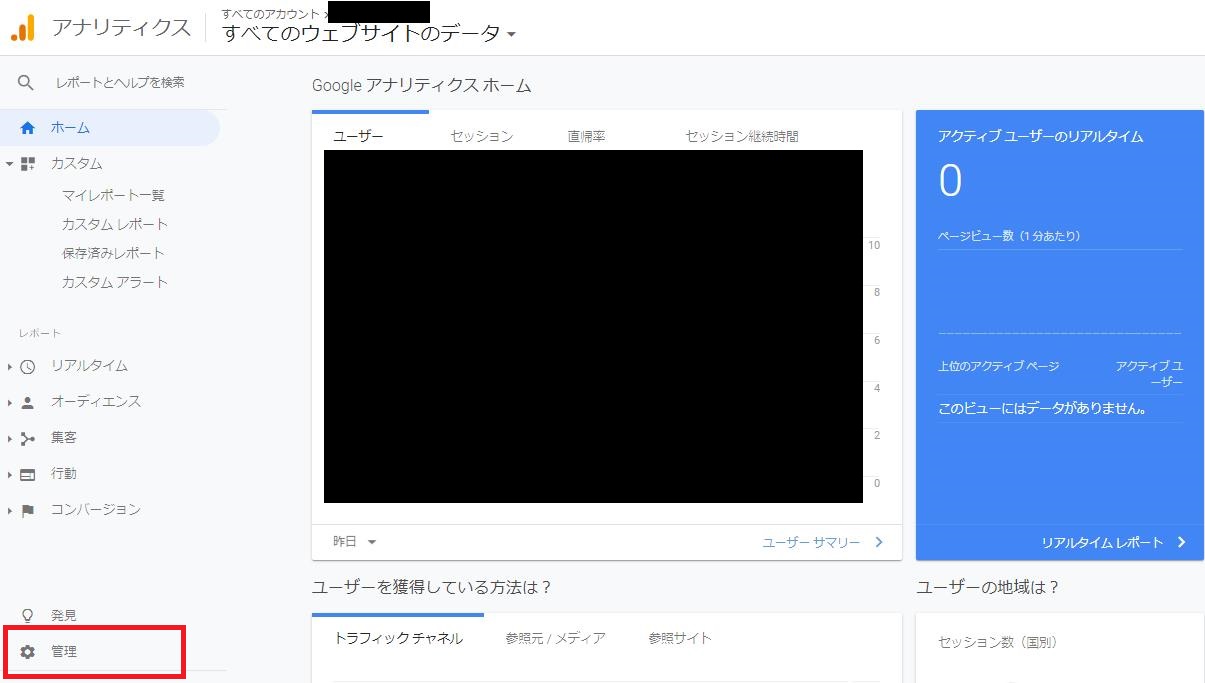
Task: Switch to the 参照元 / メディア tab
Action: point(555,638)
